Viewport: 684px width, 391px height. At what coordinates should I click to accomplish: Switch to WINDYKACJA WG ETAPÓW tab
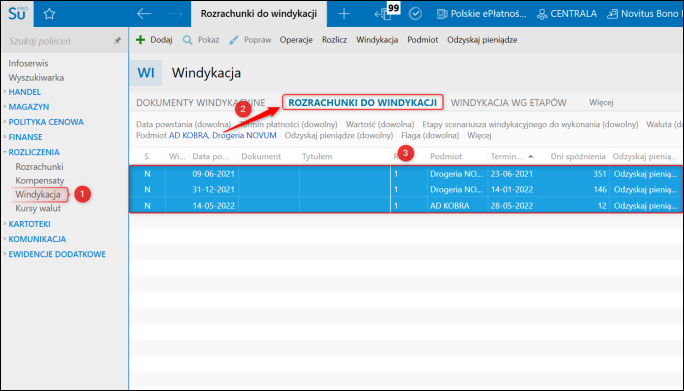(508, 103)
